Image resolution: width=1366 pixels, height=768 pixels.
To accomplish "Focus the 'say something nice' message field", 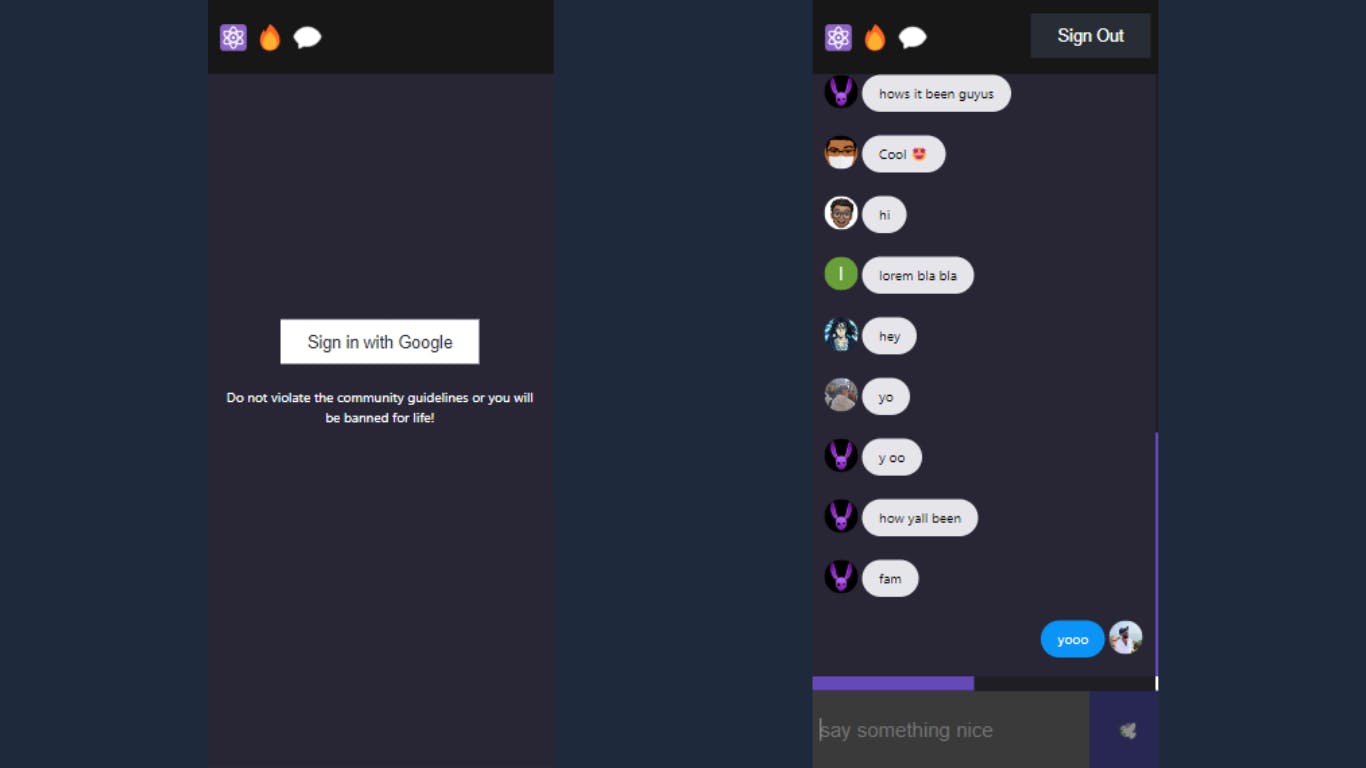I will [951, 730].
